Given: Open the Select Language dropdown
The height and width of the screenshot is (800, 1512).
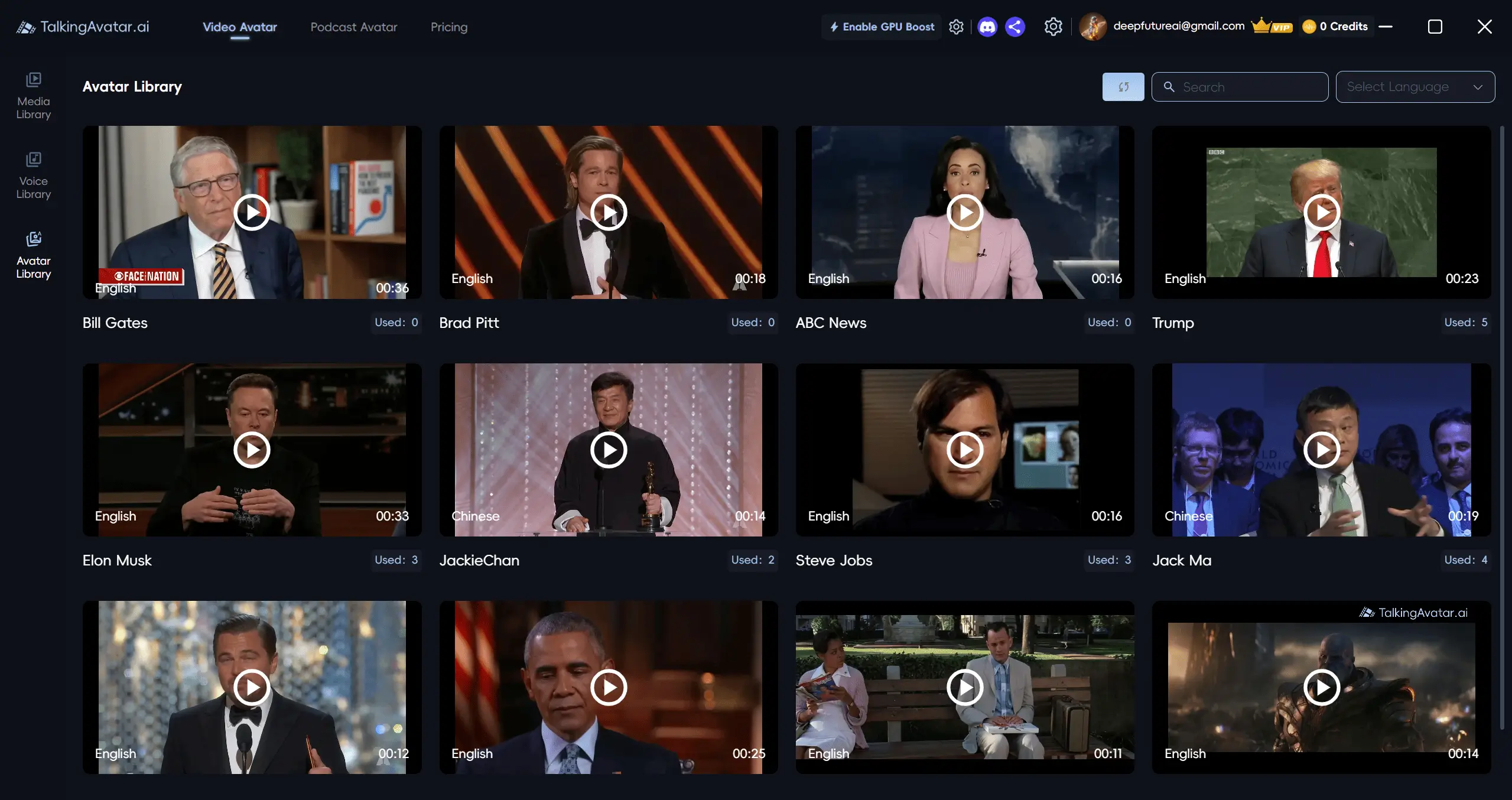Looking at the screenshot, I should tap(1415, 87).
